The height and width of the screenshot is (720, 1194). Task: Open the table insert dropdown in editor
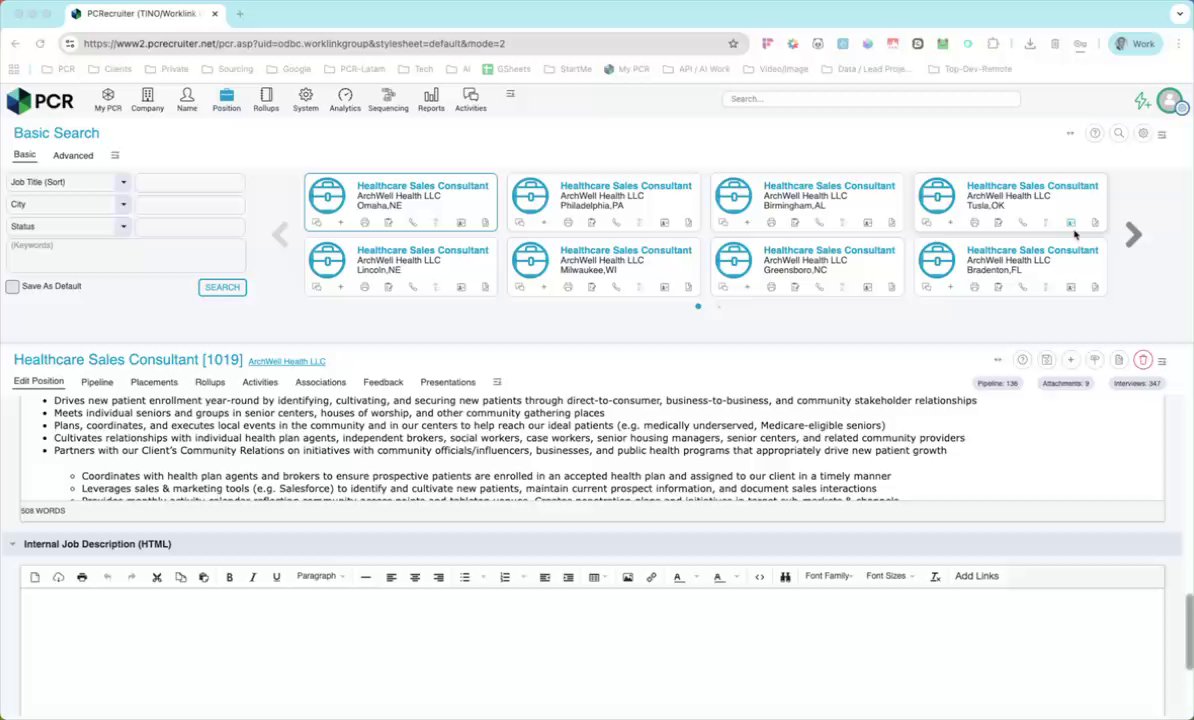coord(597,578)
